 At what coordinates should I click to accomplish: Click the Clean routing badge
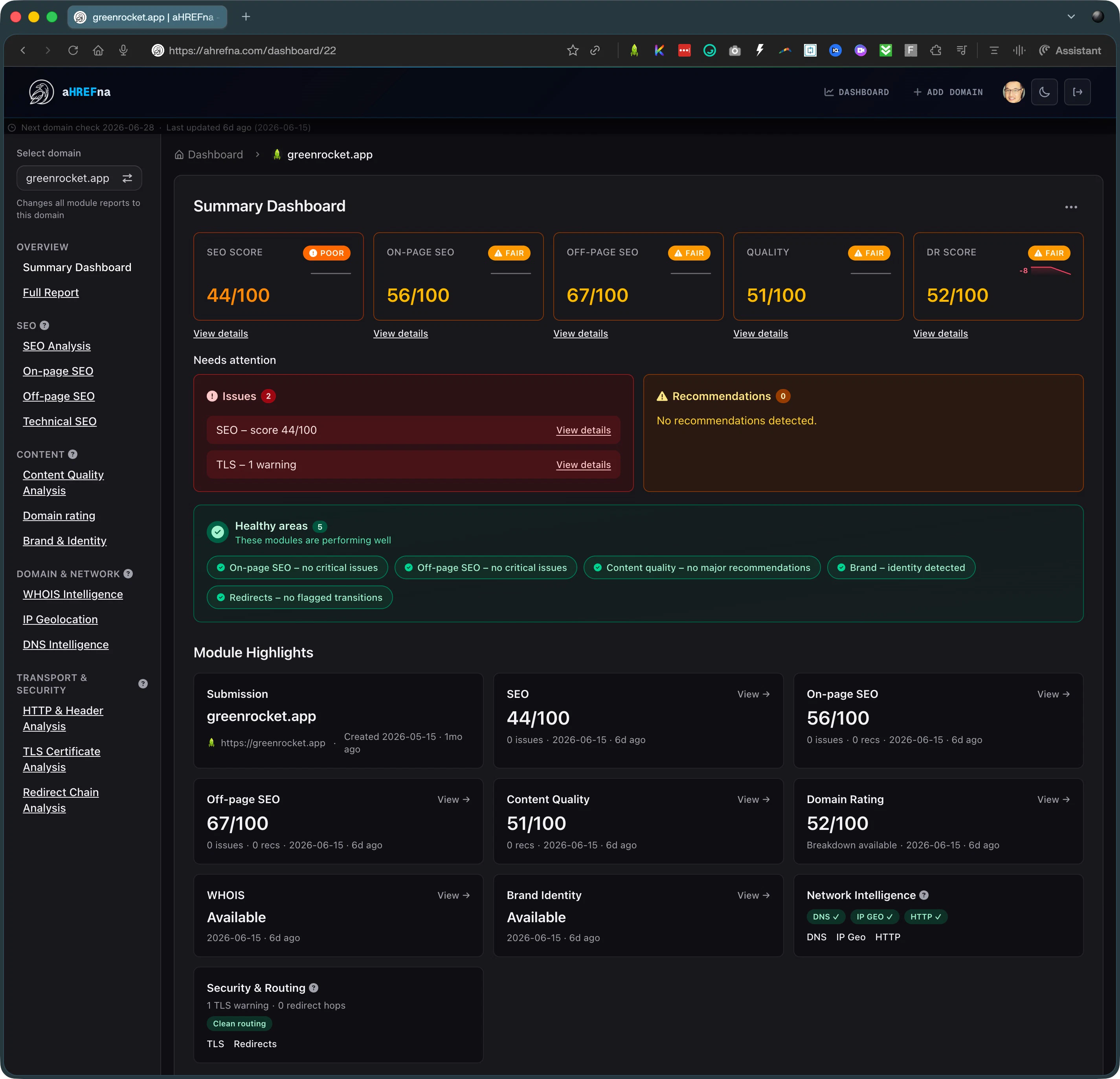point(239,1024)
